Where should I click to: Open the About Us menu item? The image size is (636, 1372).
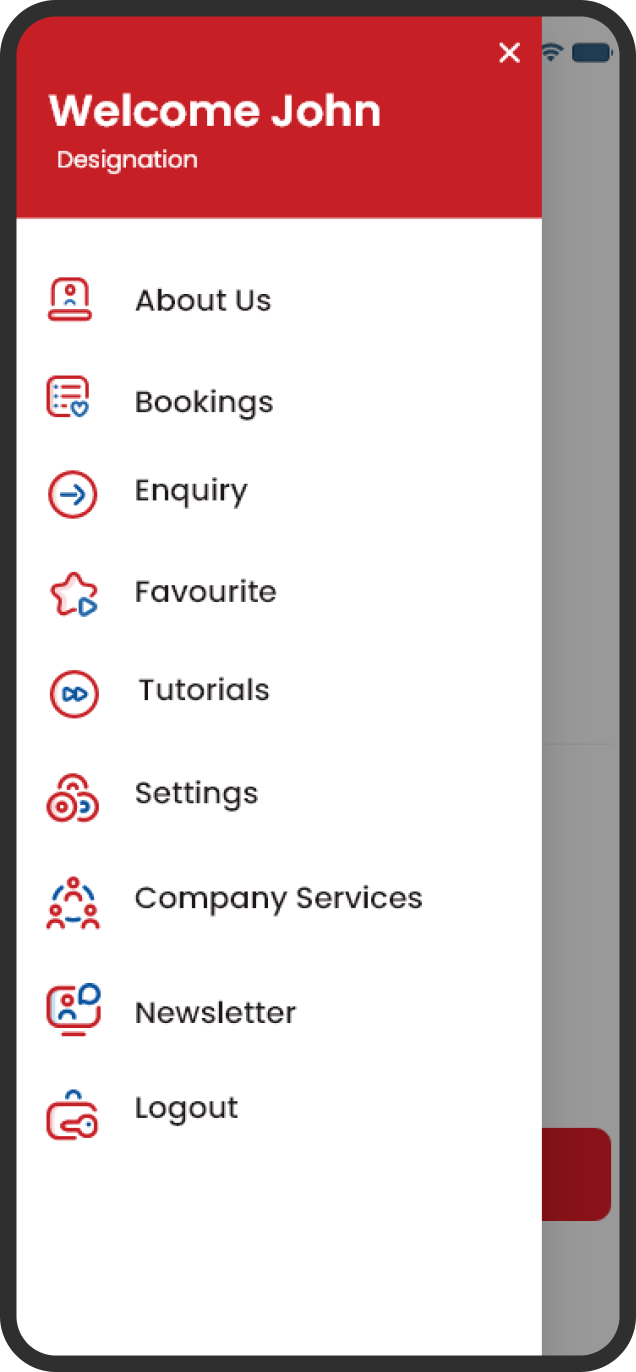[203, 300]
